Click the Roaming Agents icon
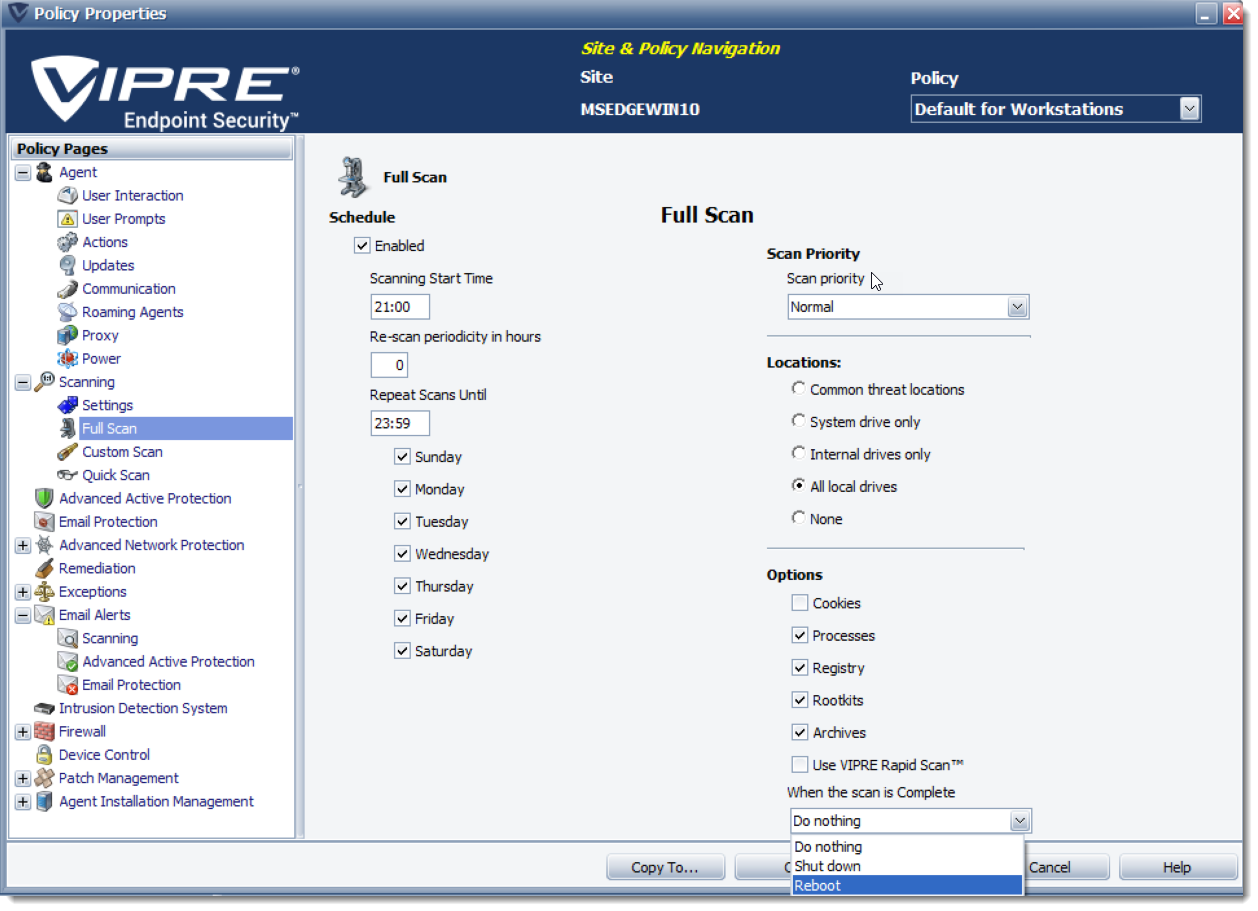The image size is (1258, 911). (x=67, y=311)
